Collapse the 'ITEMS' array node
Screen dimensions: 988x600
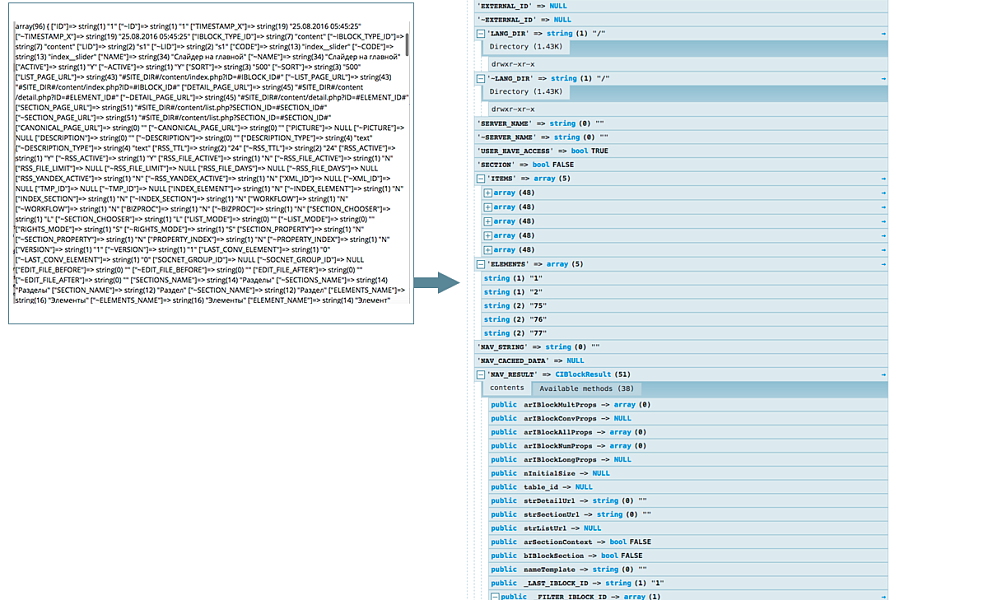point(479,177)
